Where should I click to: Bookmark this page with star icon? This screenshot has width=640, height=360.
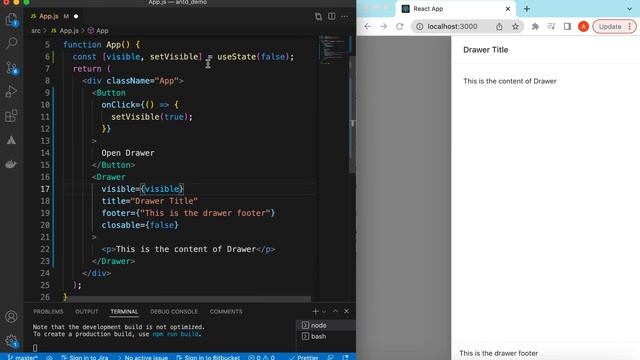tap(516, 27)
